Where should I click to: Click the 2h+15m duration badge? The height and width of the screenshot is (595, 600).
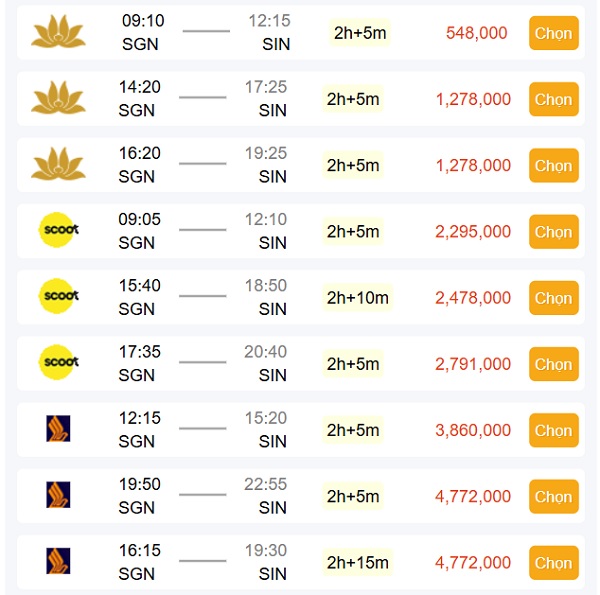click(x=357, y=563)
